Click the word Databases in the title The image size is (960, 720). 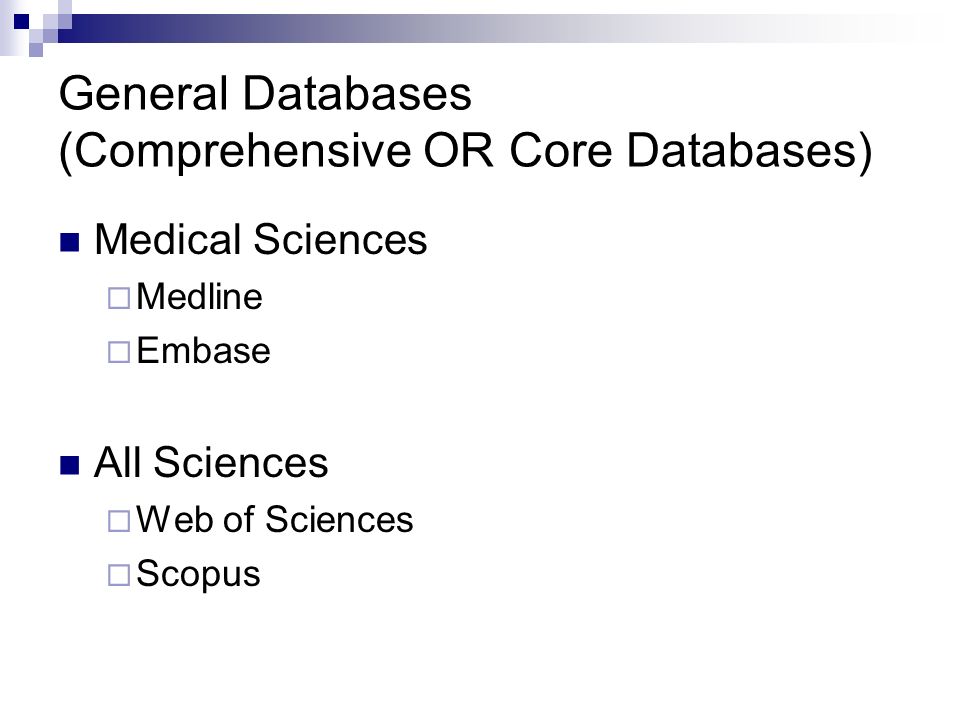(x=358, y=94)
